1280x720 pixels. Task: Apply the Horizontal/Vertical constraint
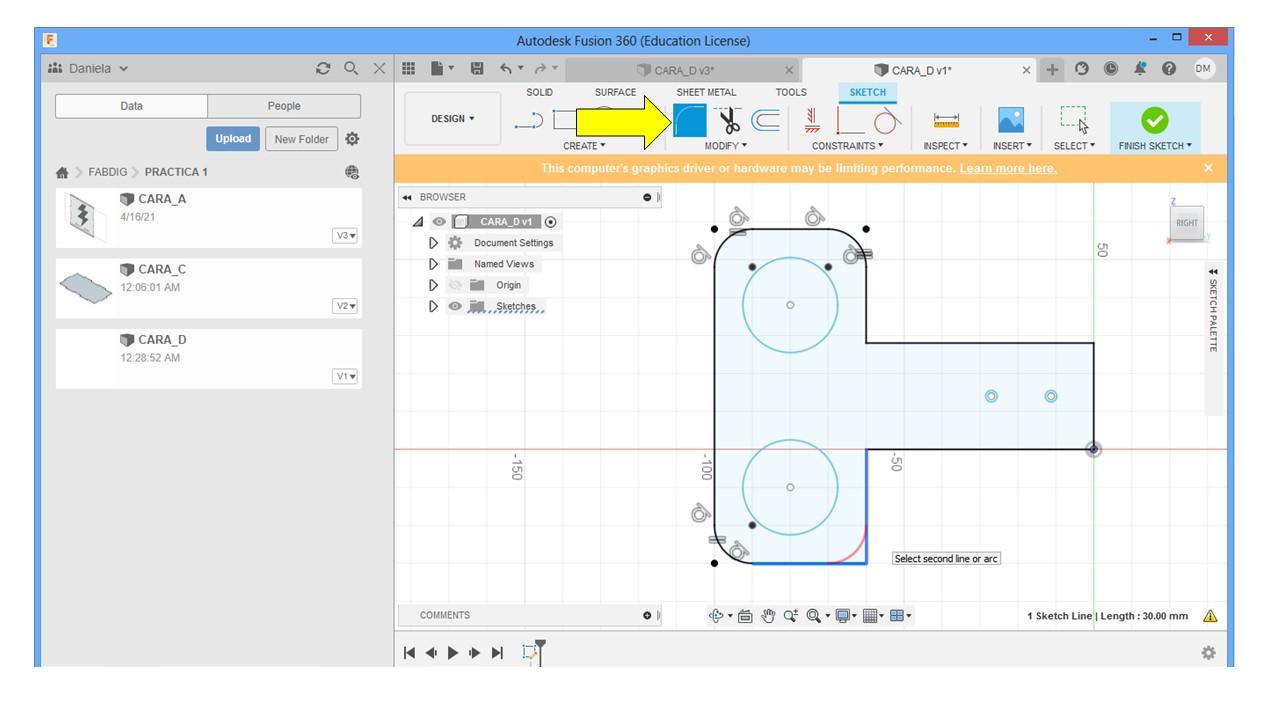(x=811, y=120)
